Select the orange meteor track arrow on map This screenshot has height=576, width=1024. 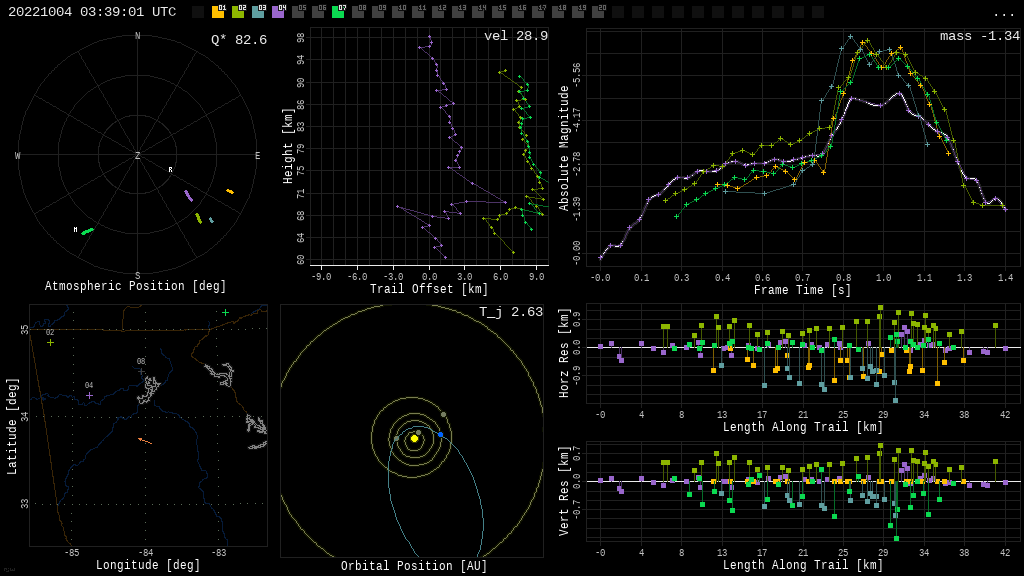click(145, 440)
